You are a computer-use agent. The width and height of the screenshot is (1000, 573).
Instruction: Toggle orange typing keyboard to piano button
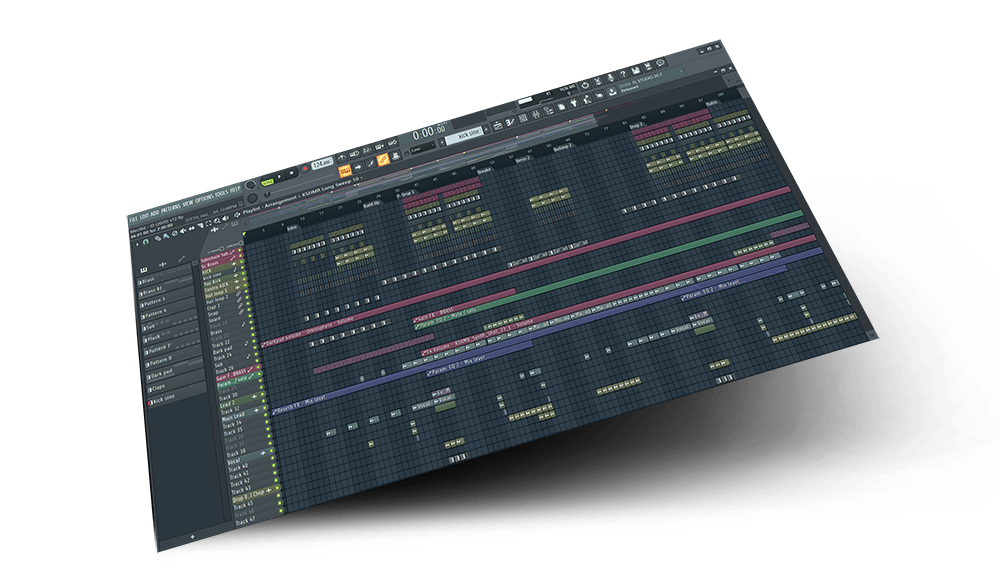pyautogui.click(x=345, y=170)
